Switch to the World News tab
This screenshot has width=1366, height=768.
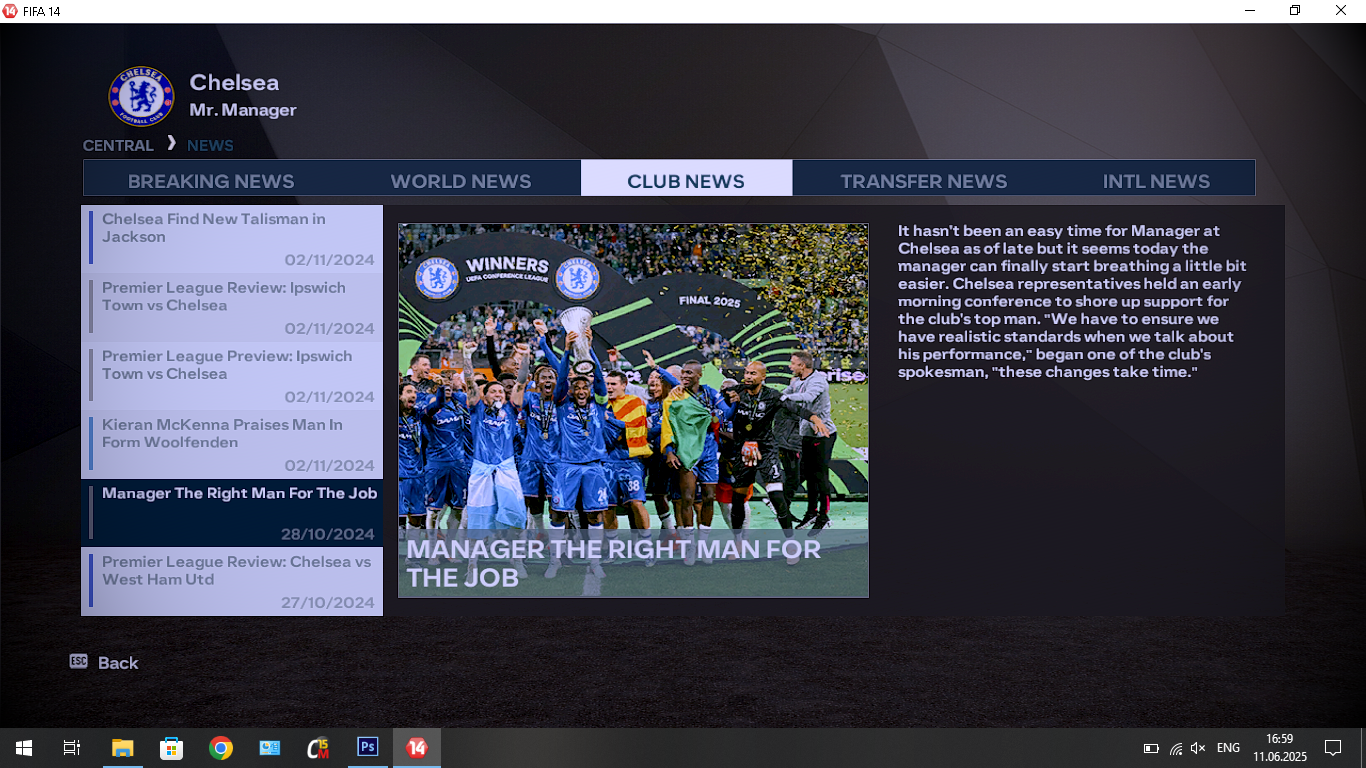coord(461,181)
